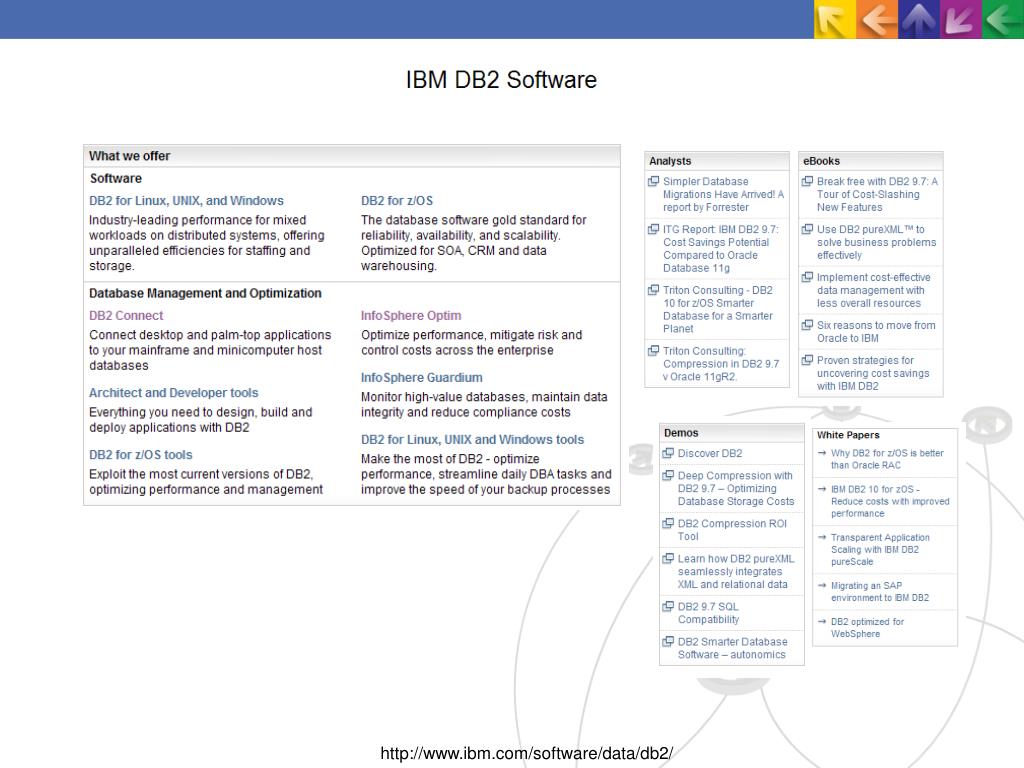The image size is (1024, 768).
Task: Click the popup icon beside DB2 Compression ROI Tool
Action: (x=668, y=523)
